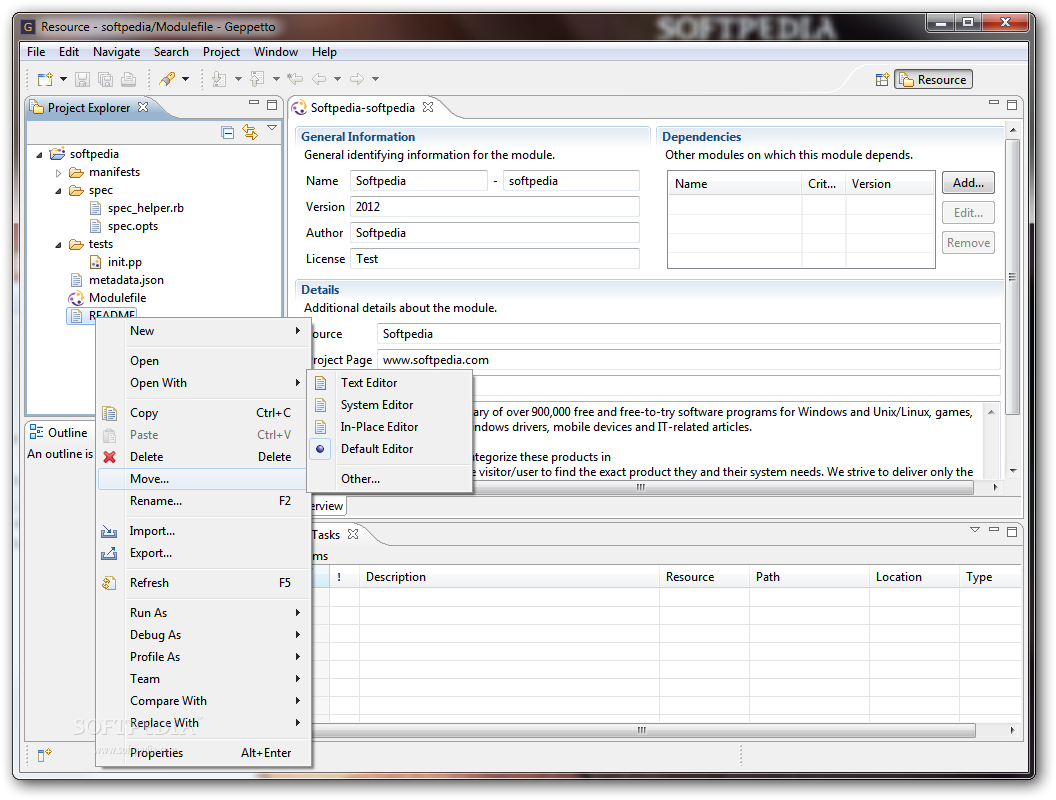Click the Modulefile icon in tree
This screenshot has height=800, width=1056.
pos(75,298)
